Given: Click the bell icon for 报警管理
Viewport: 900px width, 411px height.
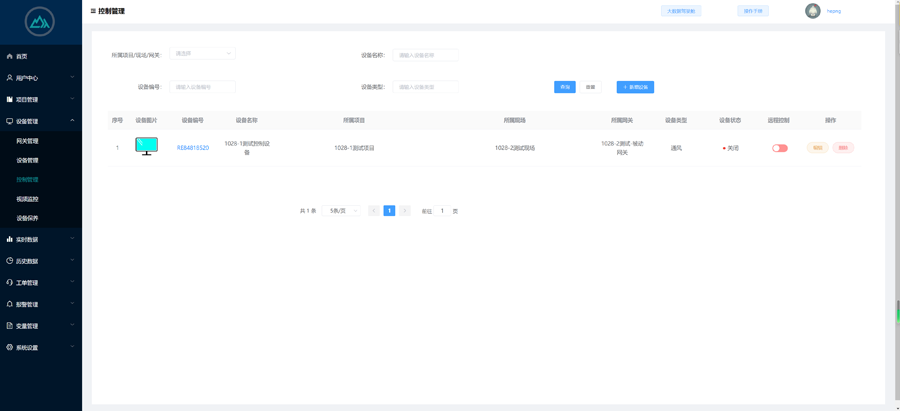Looking at the screenshot, I should pyautogui.click(x=10, y=304).
